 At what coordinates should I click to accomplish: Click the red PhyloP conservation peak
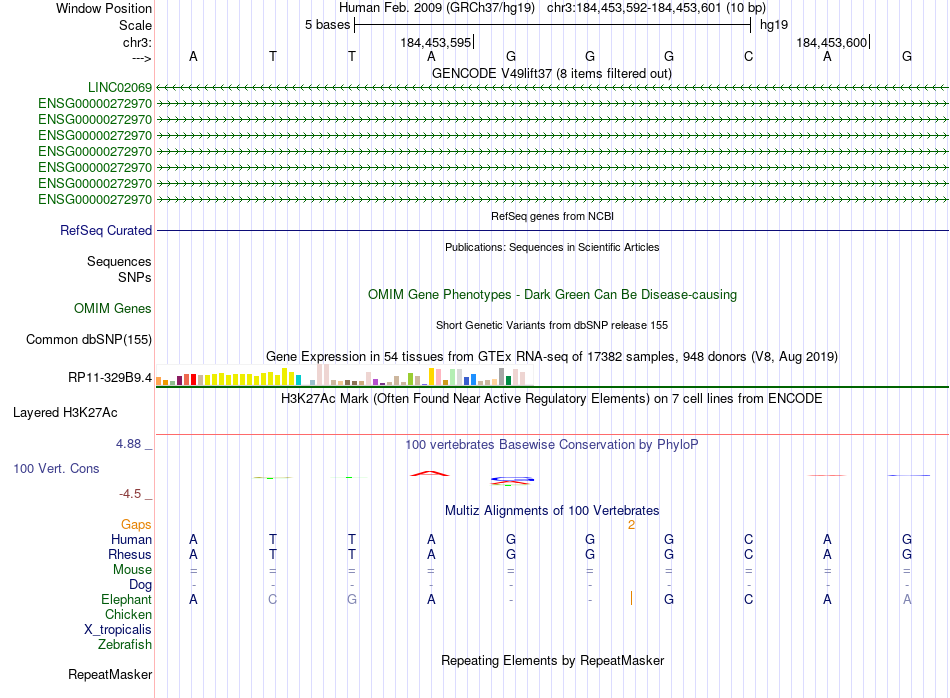pyautogui.click(x=430, y=473)
